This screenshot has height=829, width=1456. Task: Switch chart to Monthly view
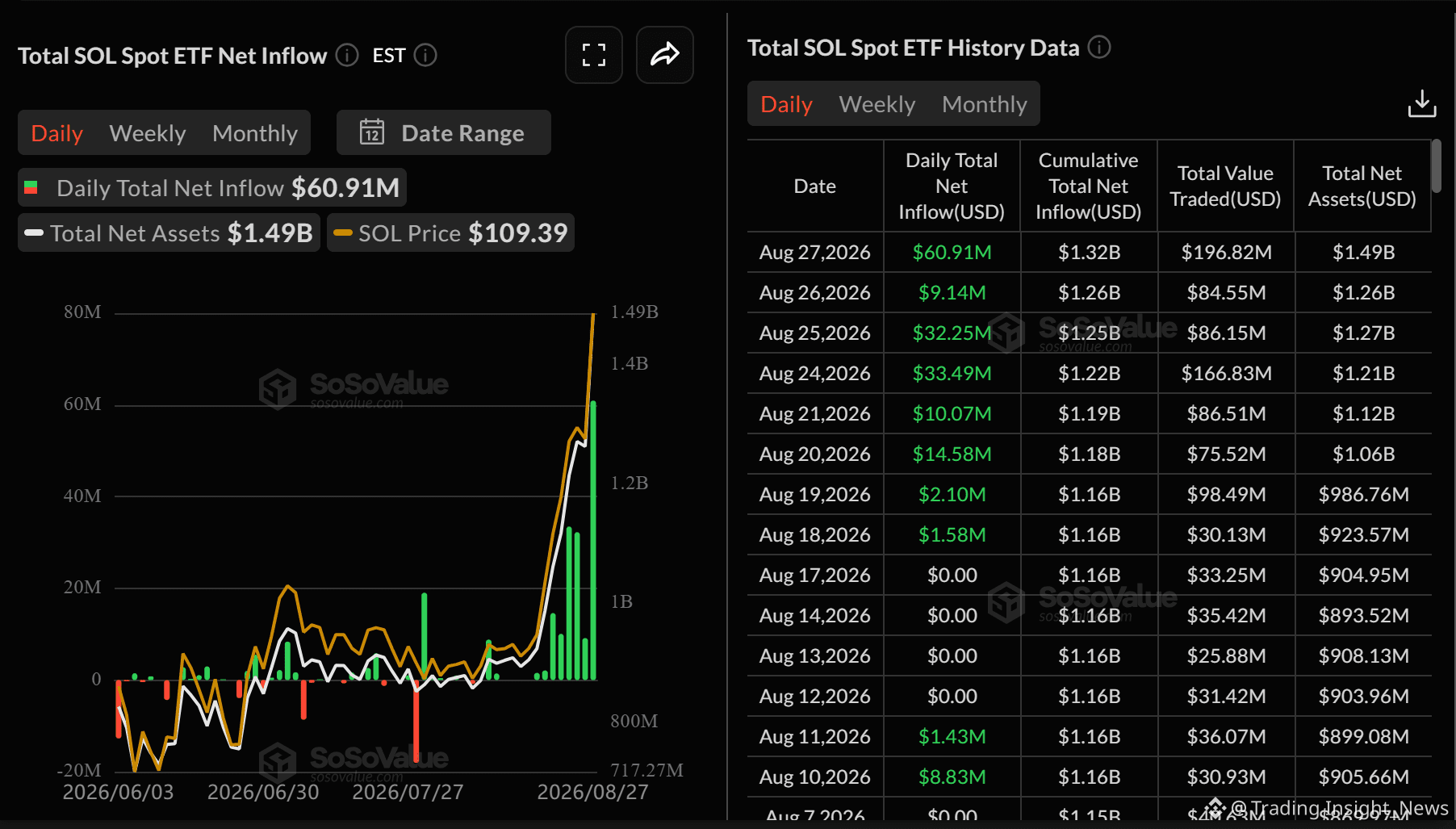255,133
